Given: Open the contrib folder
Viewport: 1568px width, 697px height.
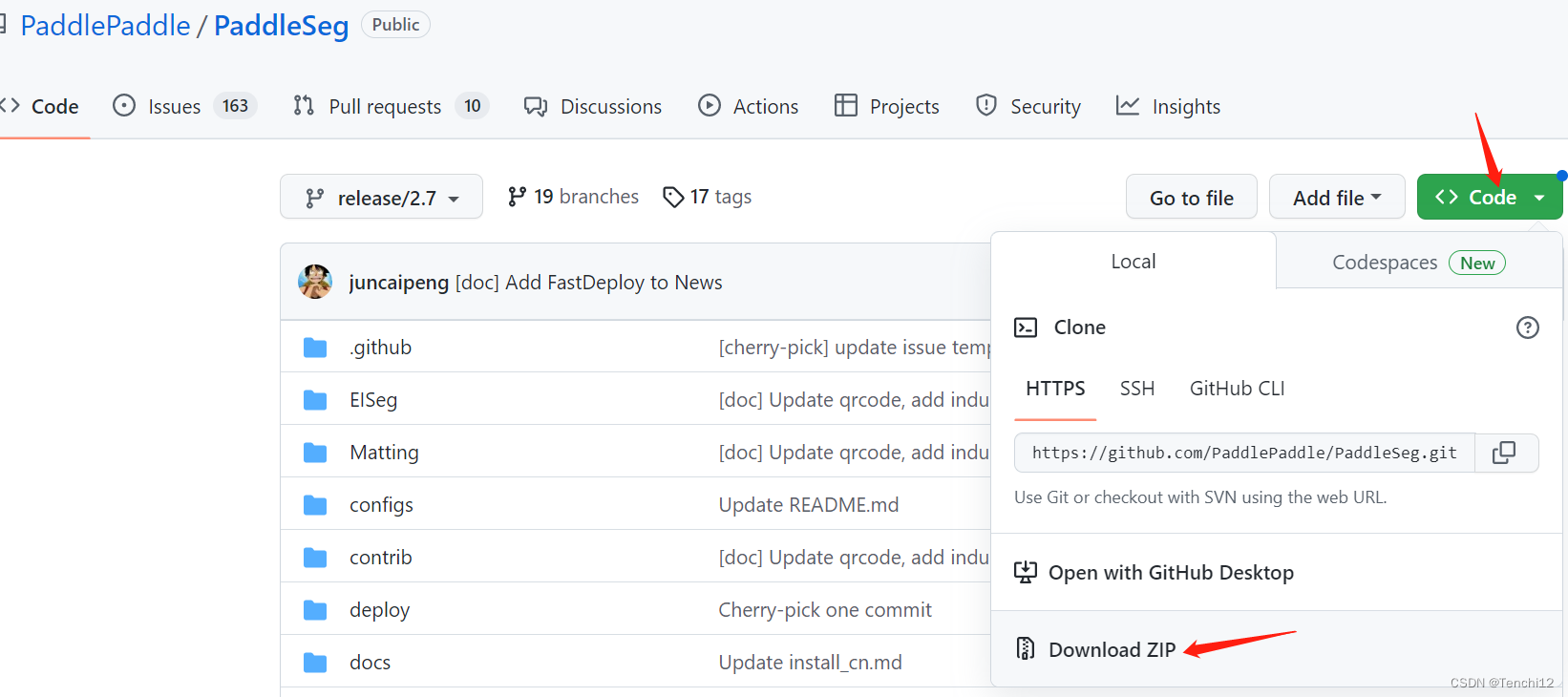Looking at the screenshot, I should click(x=380, y=558).
